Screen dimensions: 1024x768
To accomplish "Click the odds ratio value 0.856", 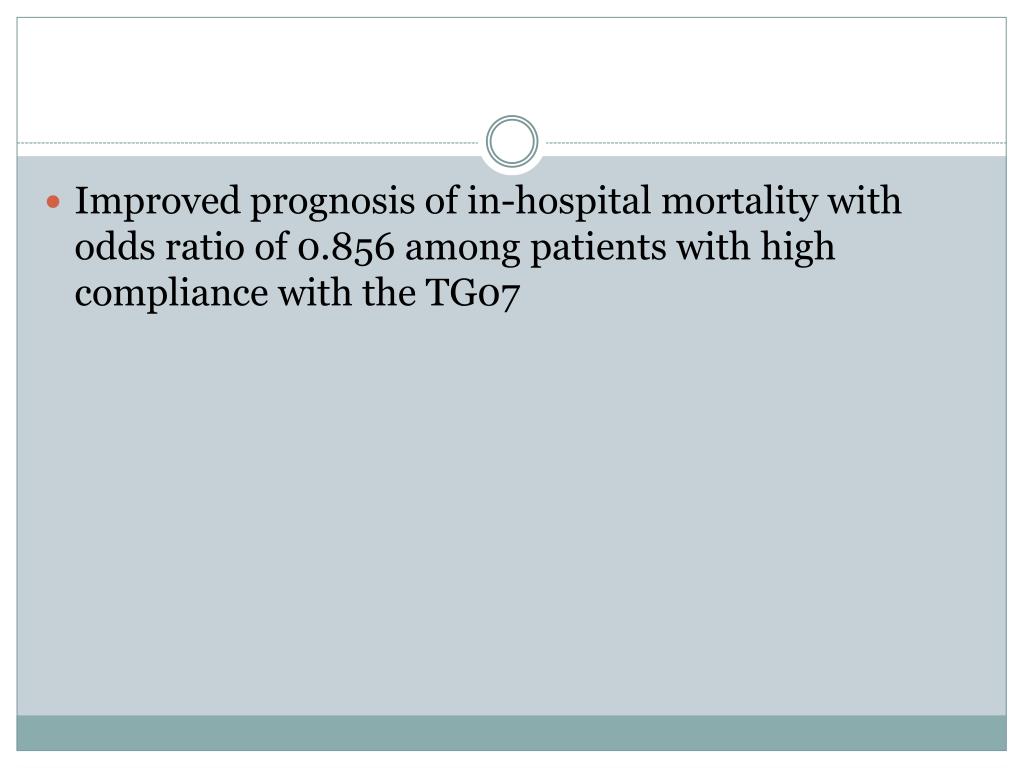I will point(346,248).
